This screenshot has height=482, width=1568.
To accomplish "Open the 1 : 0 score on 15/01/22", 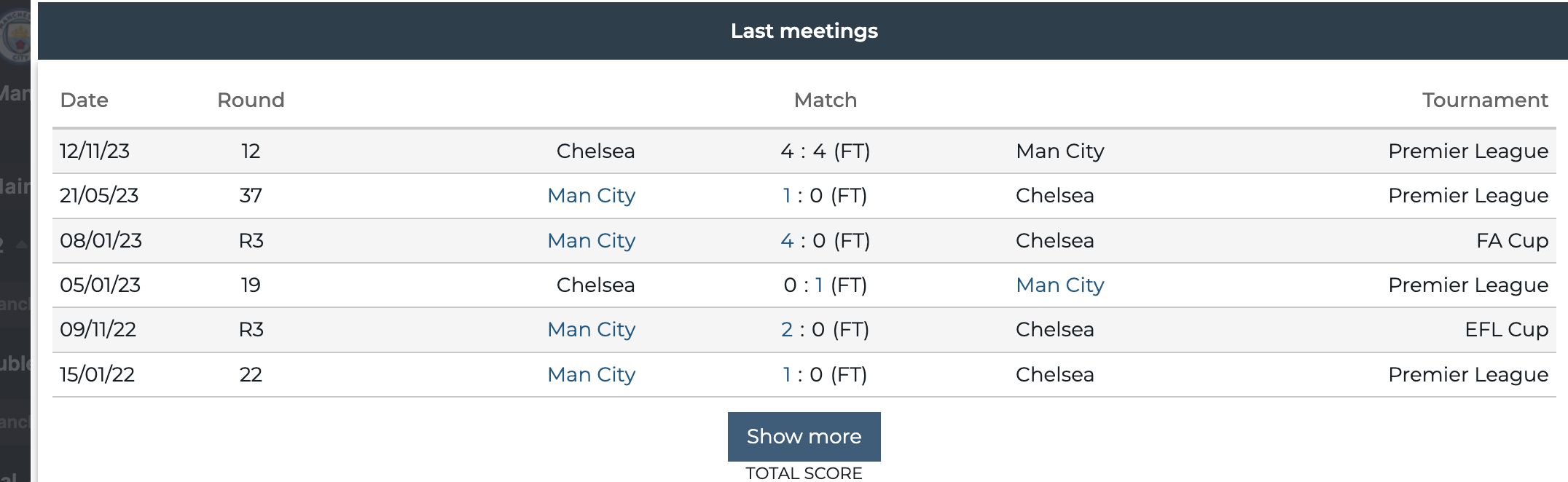I will pos(825,374).
